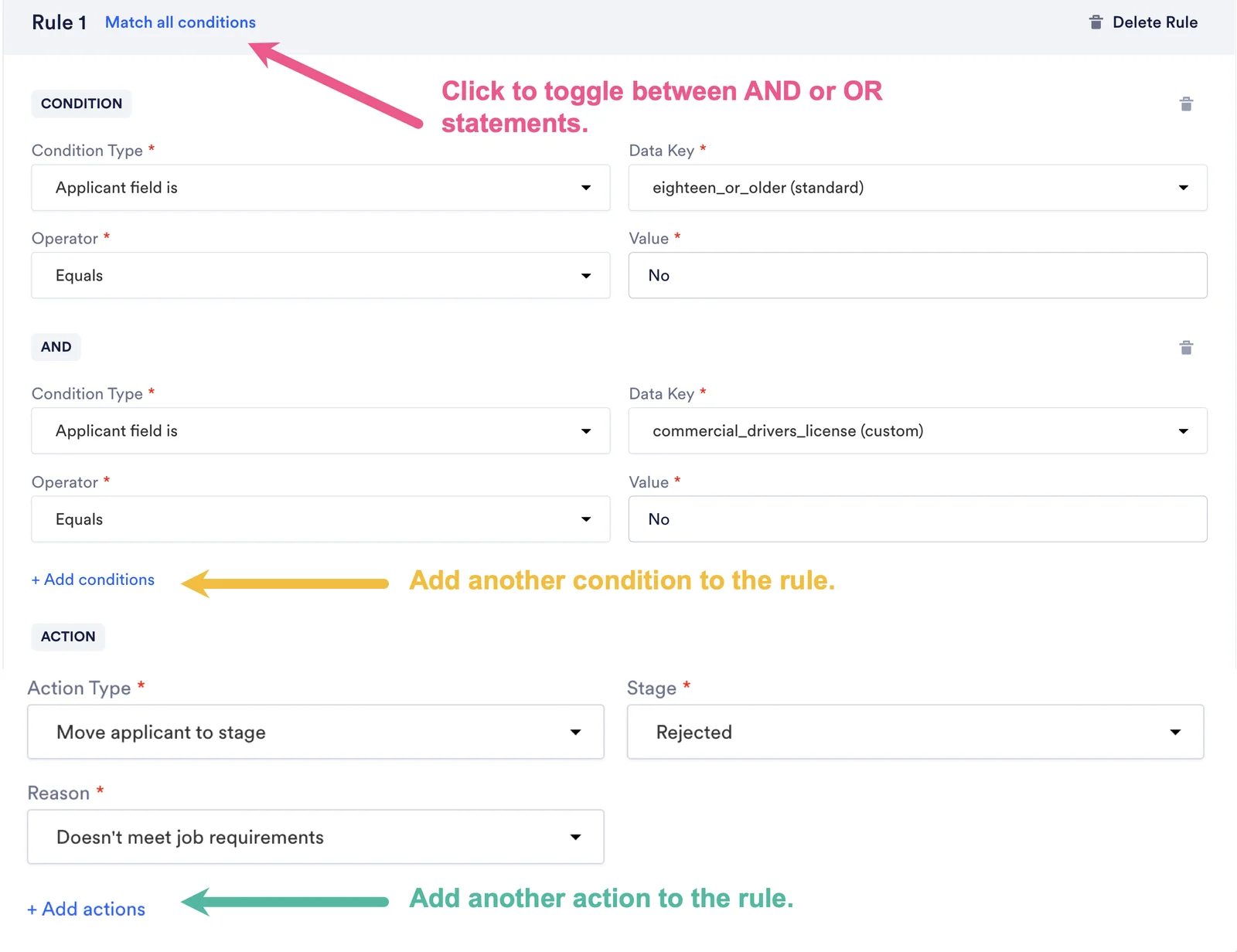
Task: Open the first condition's Operator dropdown
Action: click(x=321, y=276)
